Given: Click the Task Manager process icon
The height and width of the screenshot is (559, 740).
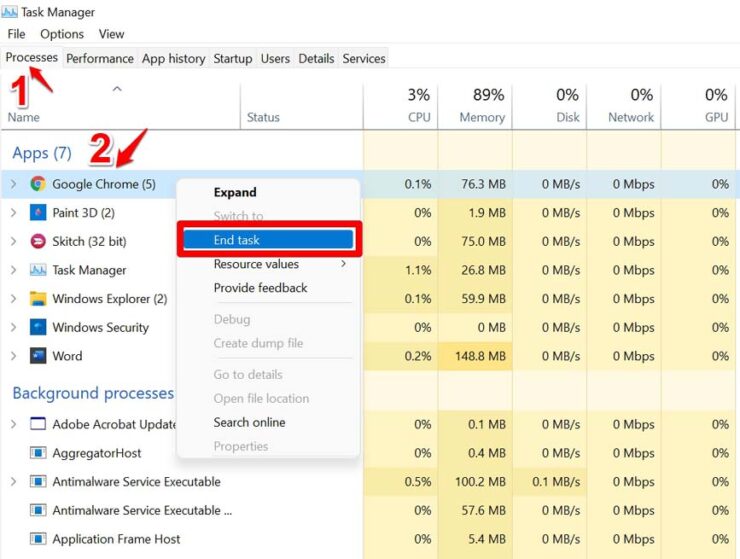Looking at the screenshot, I should click(x=38, y=270).
